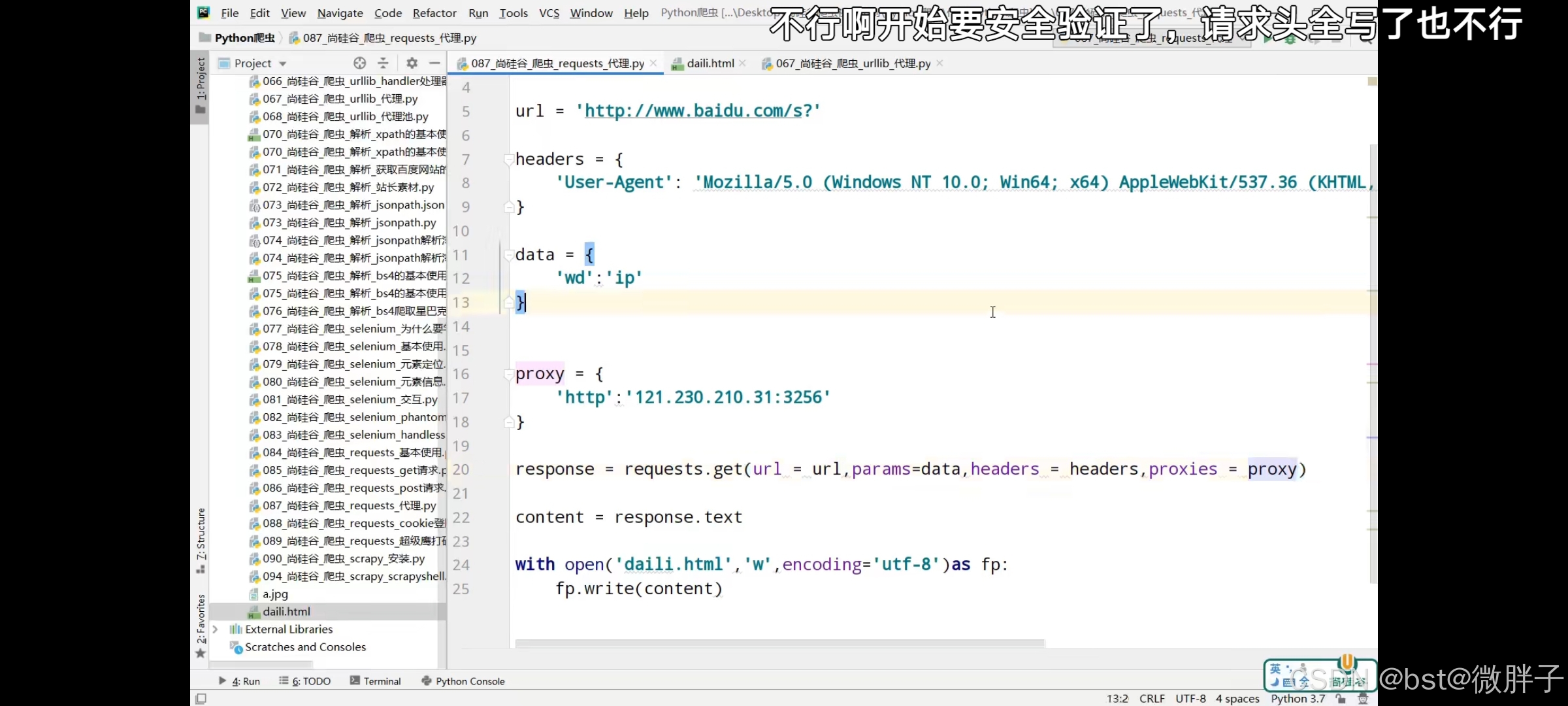This screenshot has height=706, width=1568.
Task: Open the Navigate menu
Action: [340, 13]
